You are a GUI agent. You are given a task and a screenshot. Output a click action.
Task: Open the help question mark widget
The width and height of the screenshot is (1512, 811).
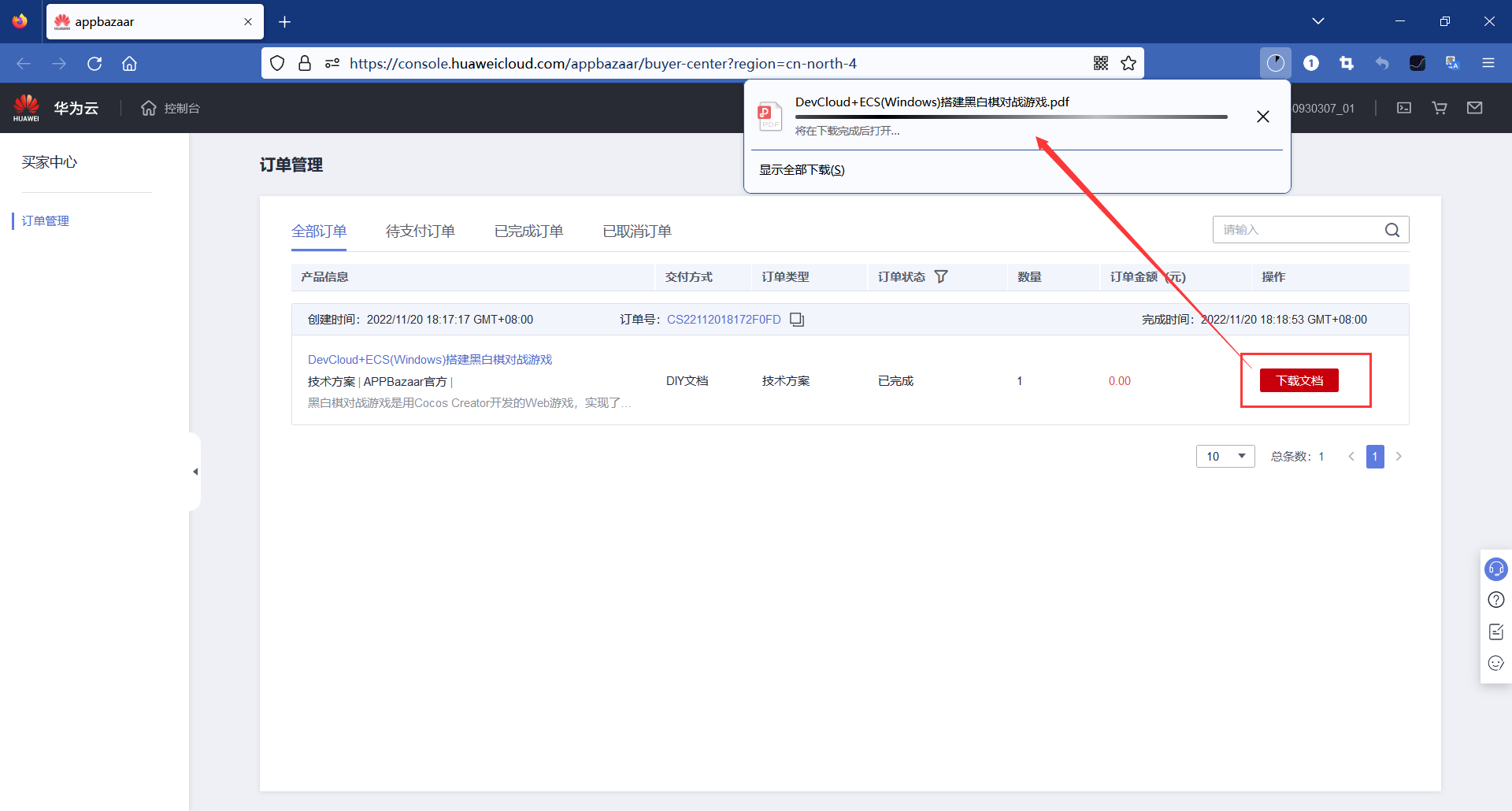(1496, 600)
